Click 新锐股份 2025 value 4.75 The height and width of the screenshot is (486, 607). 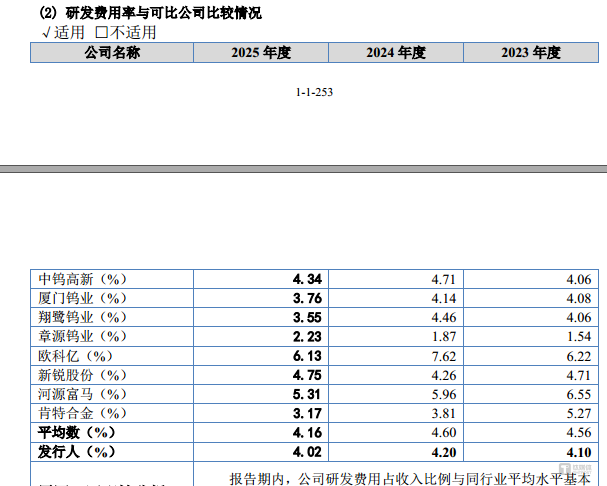tap(307, 375)
